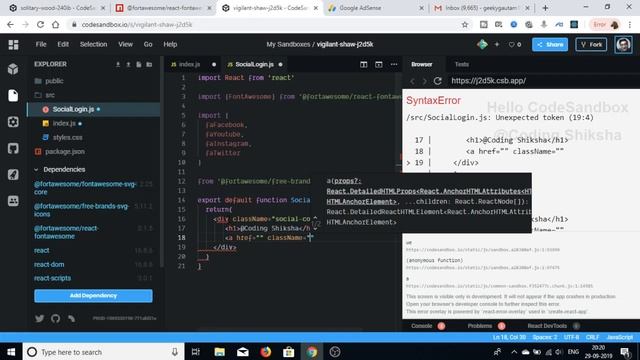Click the Windows search box
The width and height of the screenshot is (640, 360).
coord(103,352)
